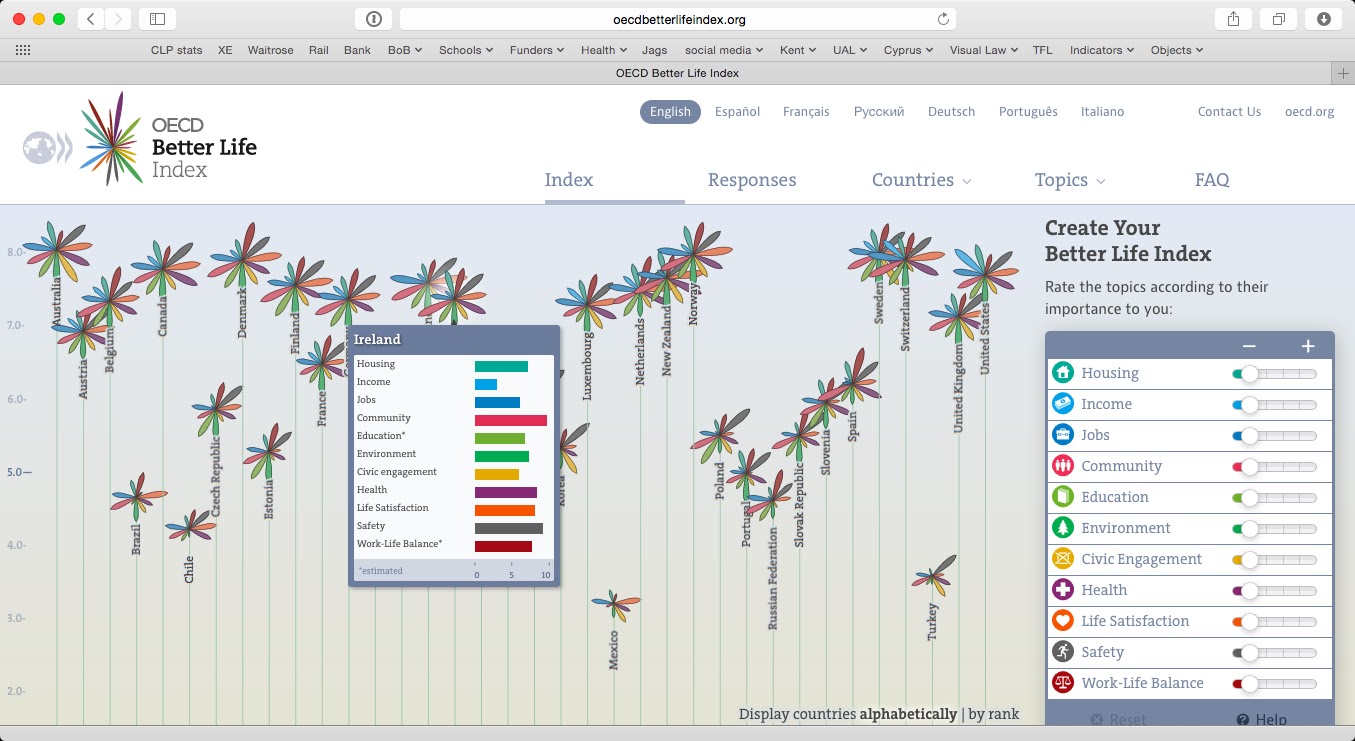The width and height of the screenshot is (1355, 741).
Task: Expand the Topics dropdown menu
Action: click(1069, 181)
